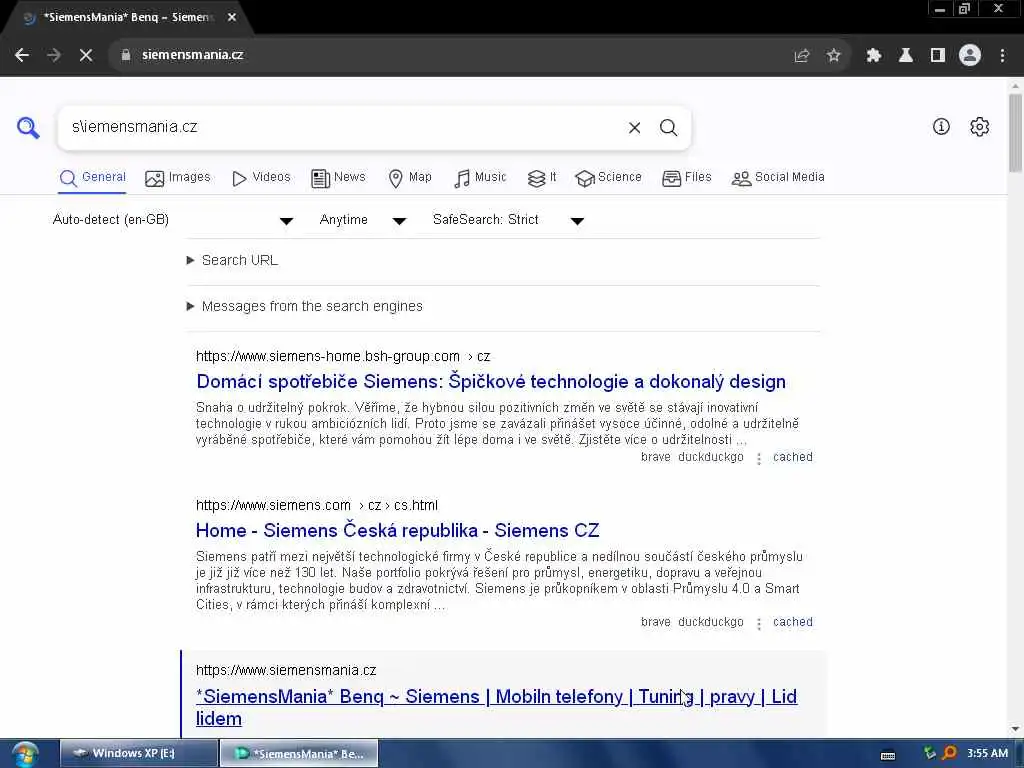Open search preferences gear icon
Image resolution: width=1024 pixels, height=768 pixels.
[x=980, y=127]
